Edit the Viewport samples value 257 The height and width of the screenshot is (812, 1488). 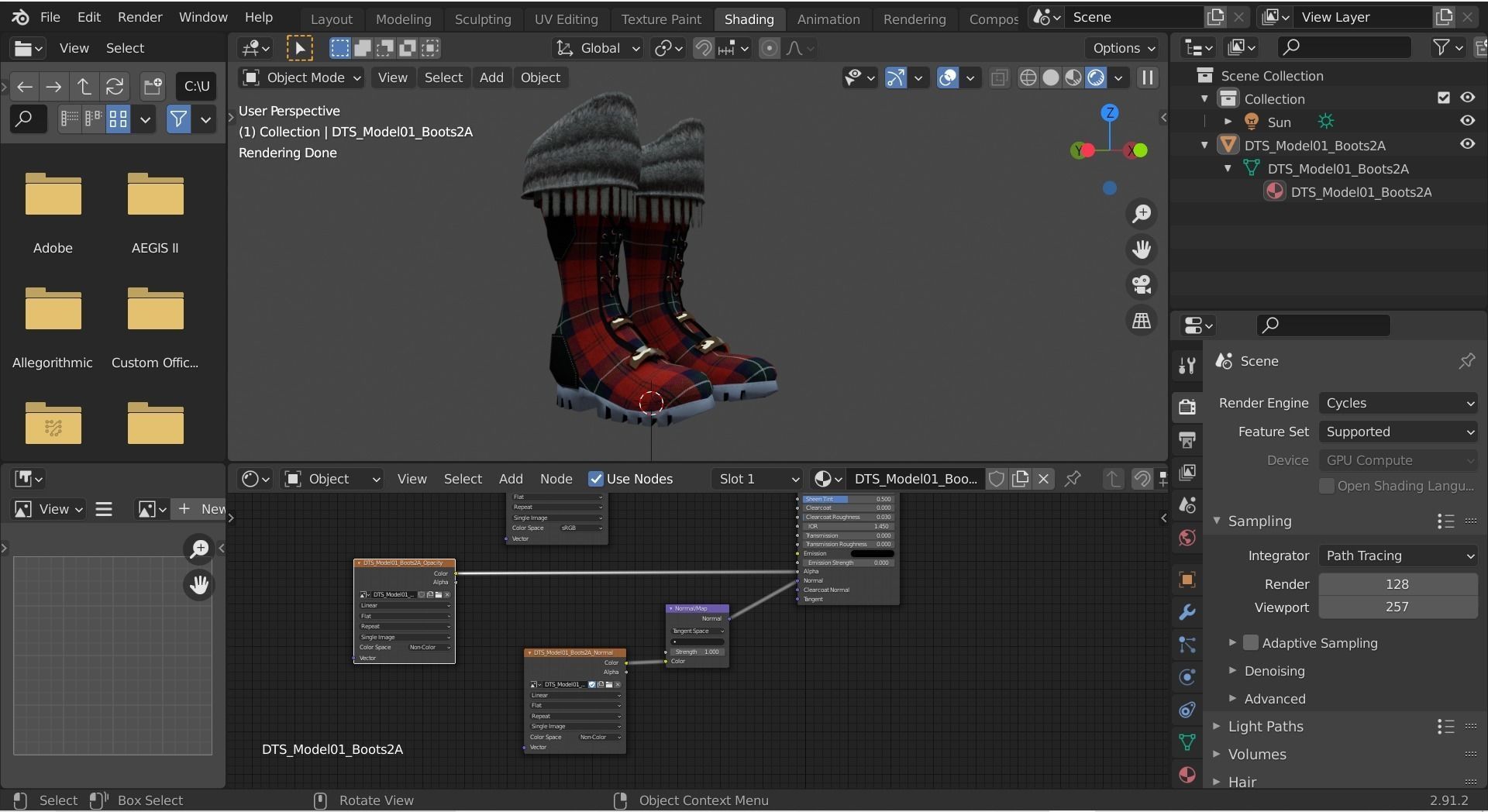(1398, 607)
